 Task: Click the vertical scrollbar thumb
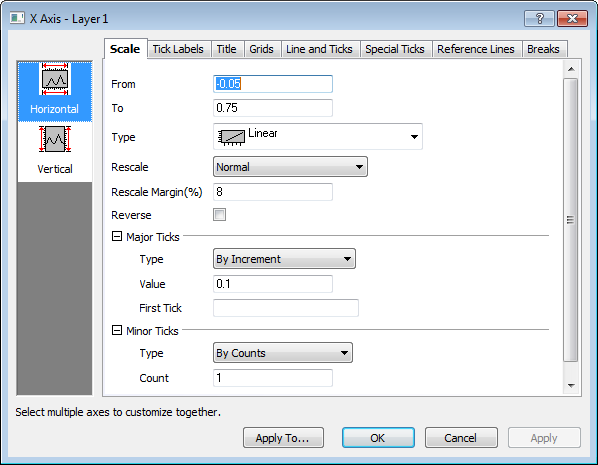click(571, 220)
